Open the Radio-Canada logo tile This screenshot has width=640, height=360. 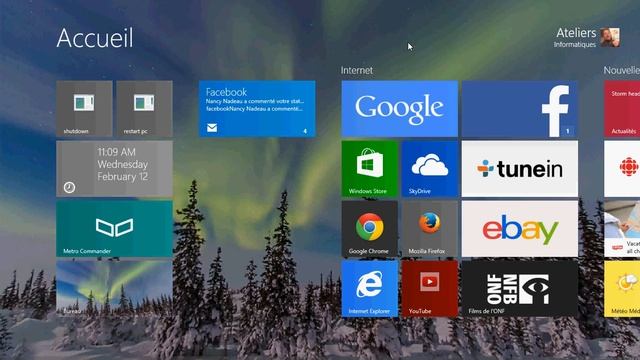coord(622,169)
